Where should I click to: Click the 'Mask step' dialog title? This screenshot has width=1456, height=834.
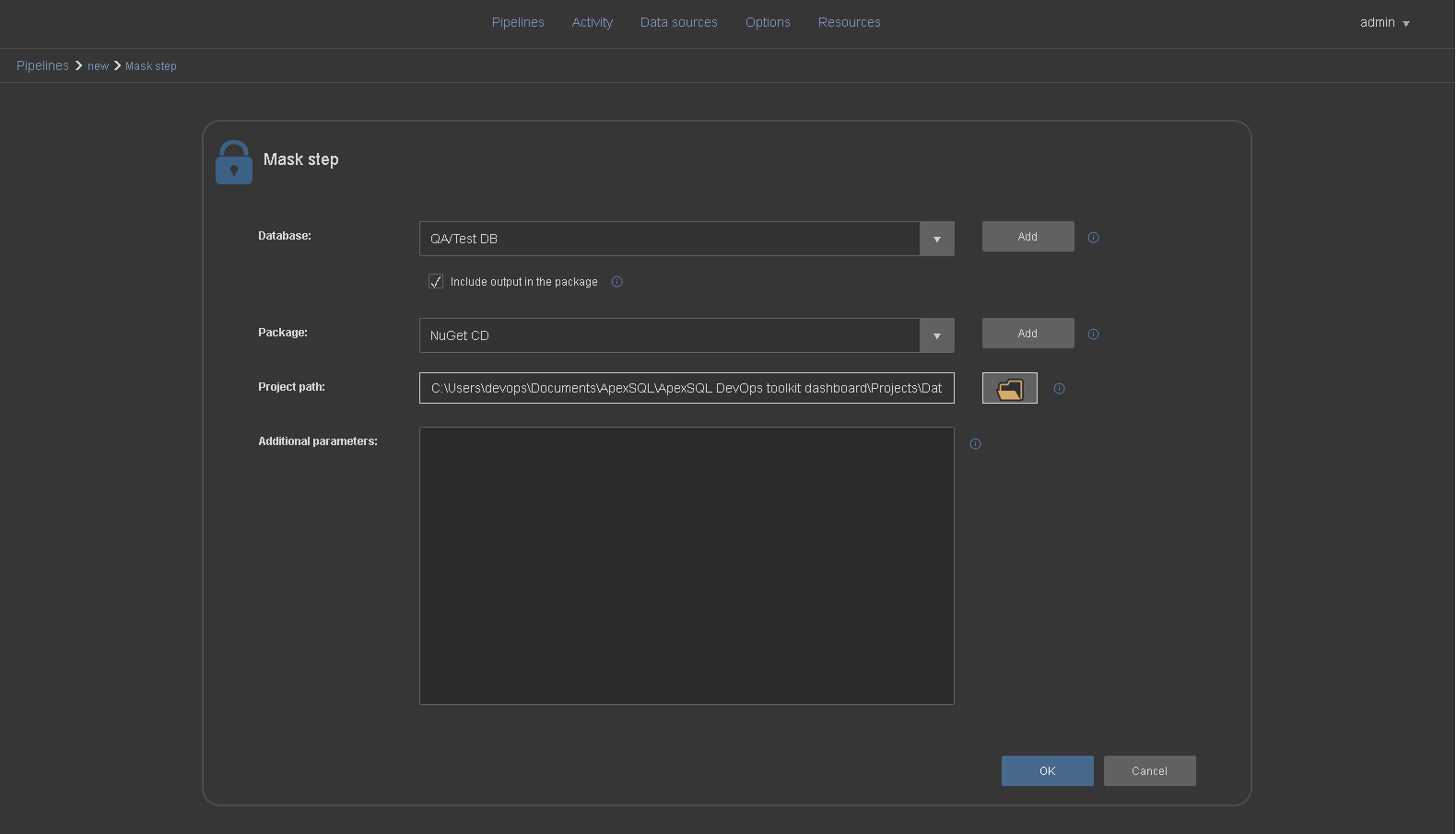point(301,159)
